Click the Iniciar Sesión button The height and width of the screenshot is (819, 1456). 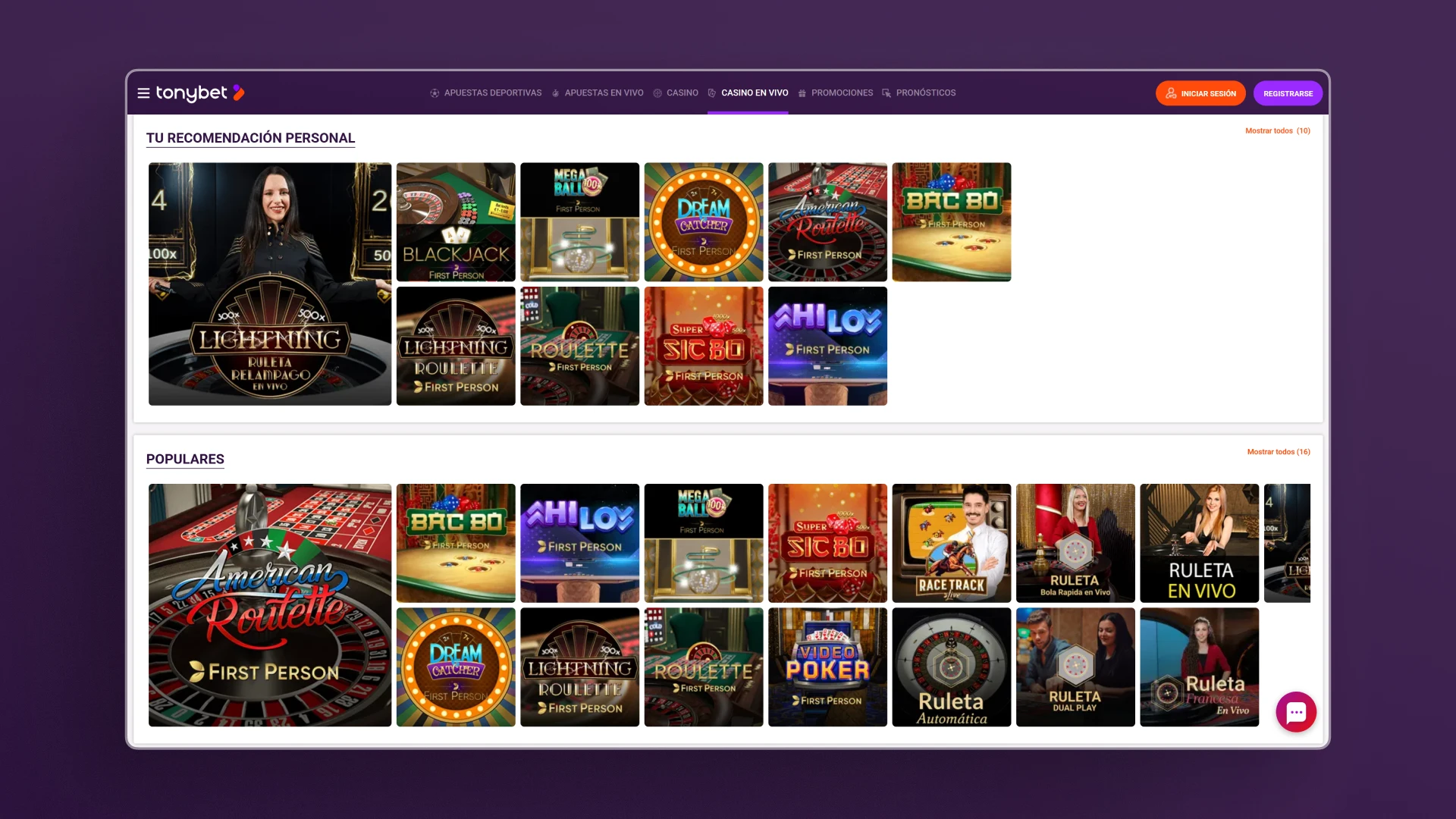click(x=1200, y=93)
